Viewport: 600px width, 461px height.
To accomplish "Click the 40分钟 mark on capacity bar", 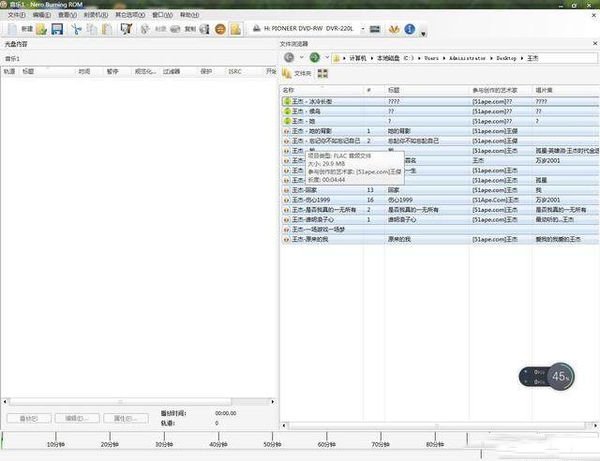I will pyautogui.click(x=219, y=443).
